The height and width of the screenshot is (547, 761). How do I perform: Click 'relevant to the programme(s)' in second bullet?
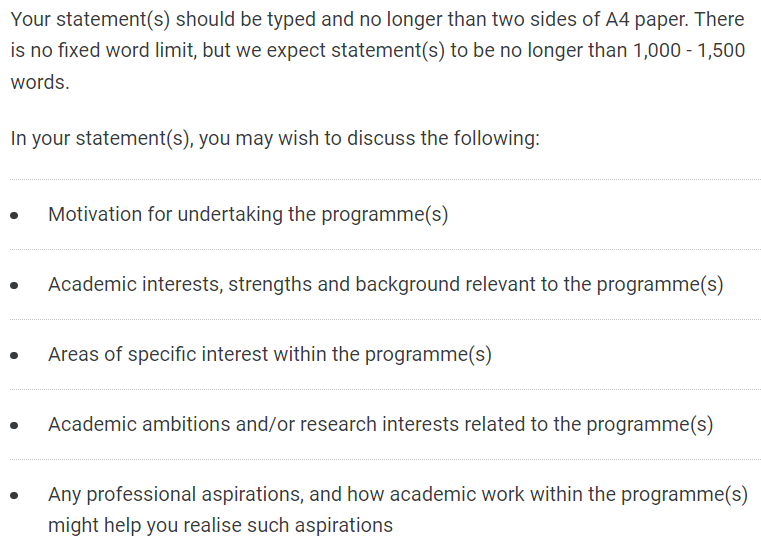(595, 284)
